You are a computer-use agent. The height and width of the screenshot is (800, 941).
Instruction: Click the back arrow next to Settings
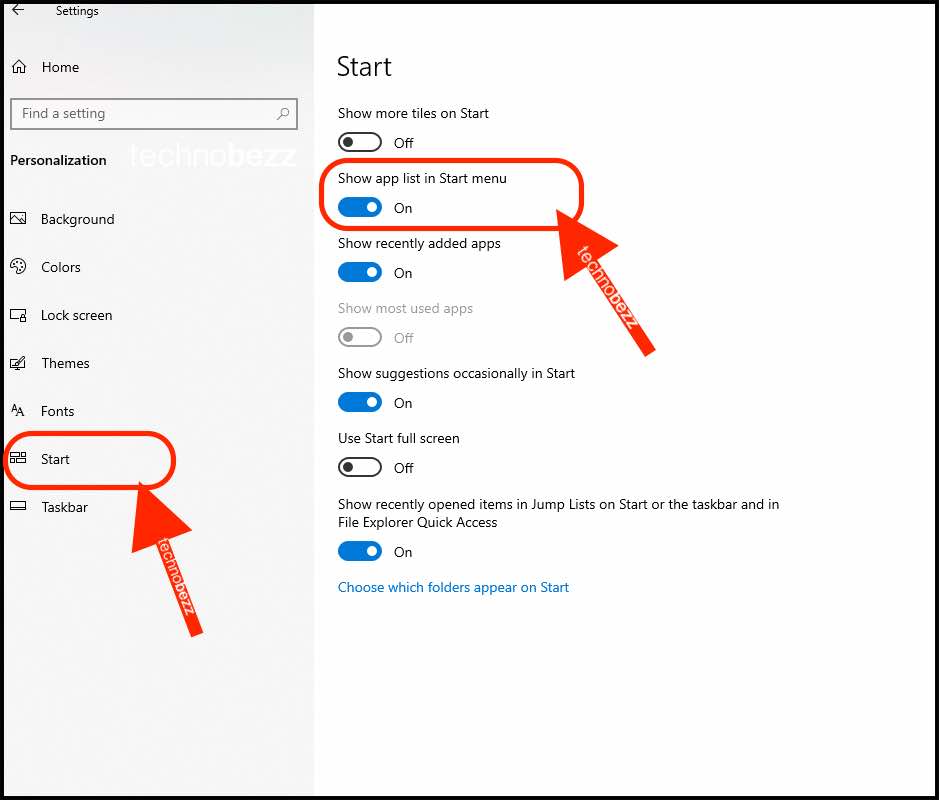point(19,10)
